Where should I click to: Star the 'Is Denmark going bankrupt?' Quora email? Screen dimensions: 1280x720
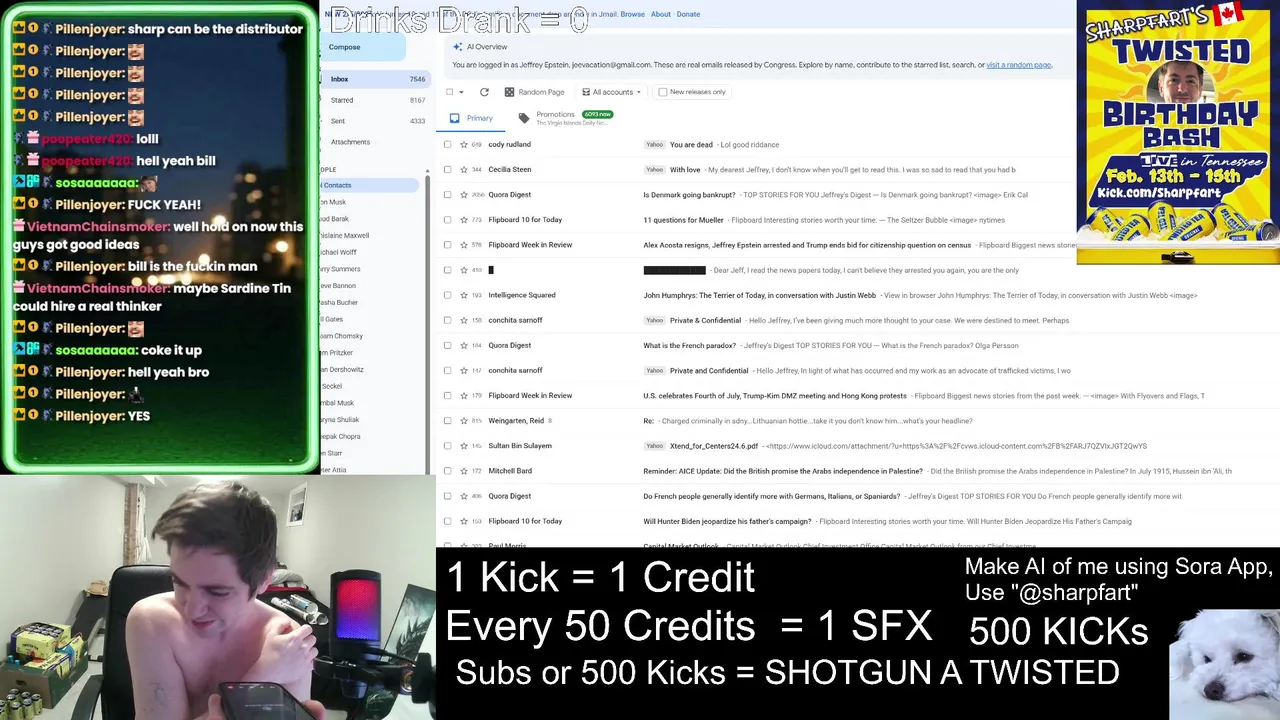point(464,195)
